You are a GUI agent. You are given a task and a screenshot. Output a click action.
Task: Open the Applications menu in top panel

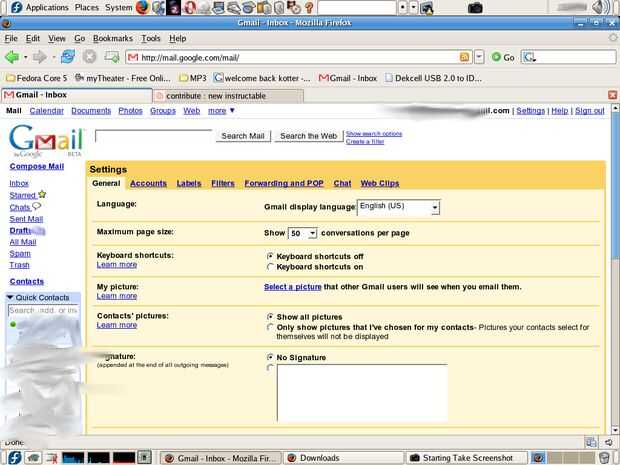point(47,7)
